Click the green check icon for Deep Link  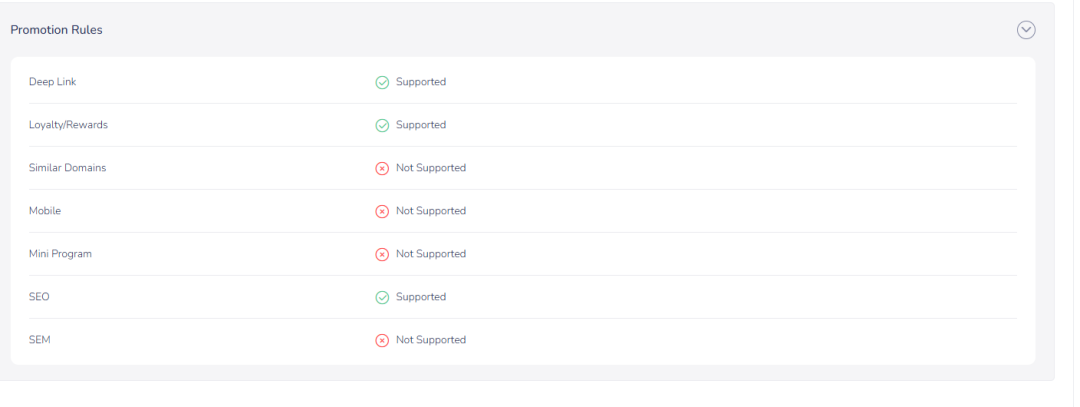coord(382,83)
